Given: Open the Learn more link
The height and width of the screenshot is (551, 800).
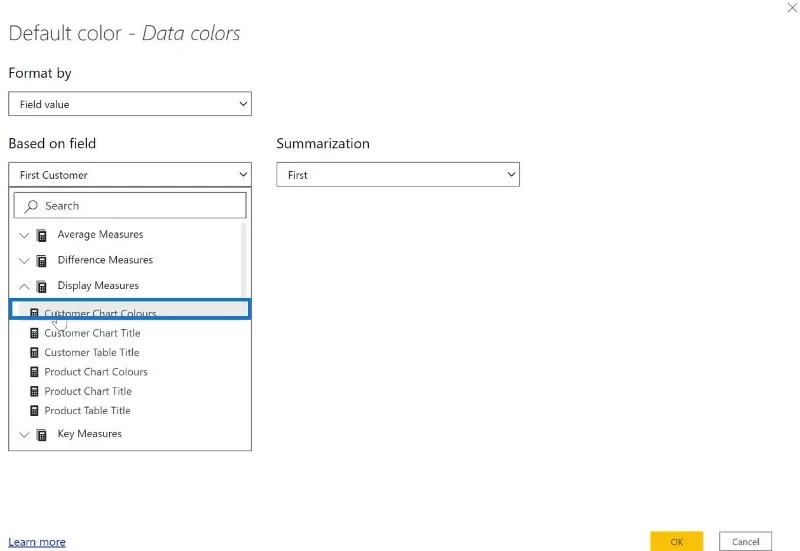Looking at the screenshot, I should tap(37, 542).
